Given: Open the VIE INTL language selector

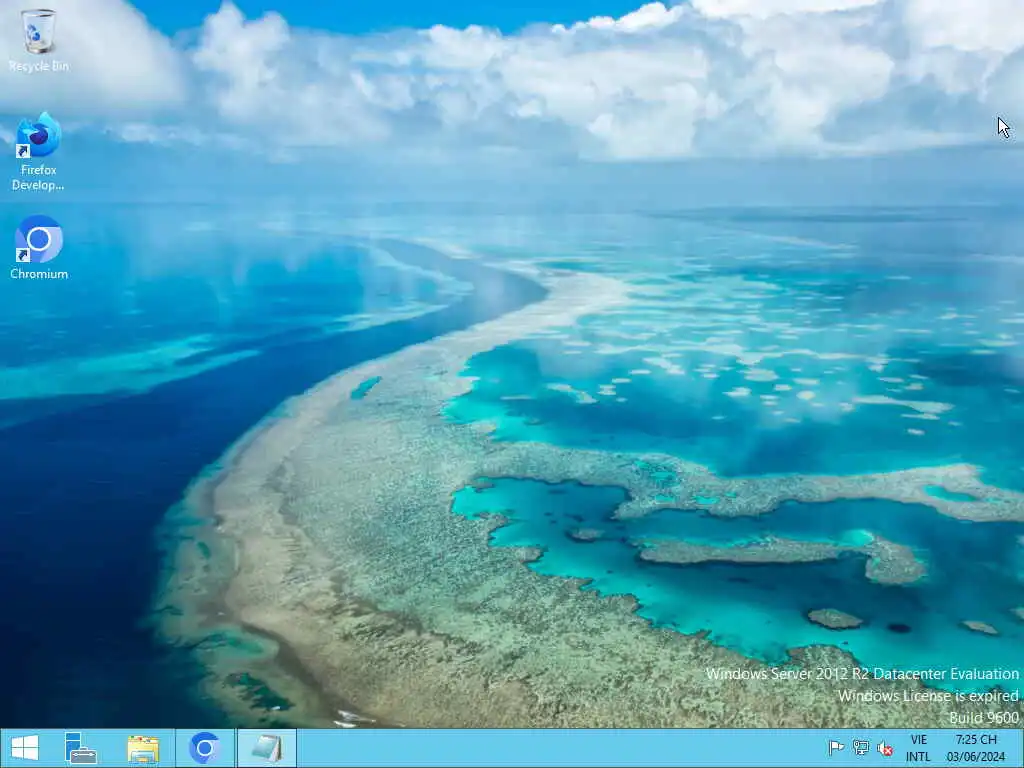Looking at the screenshot, I should (918, 748).
